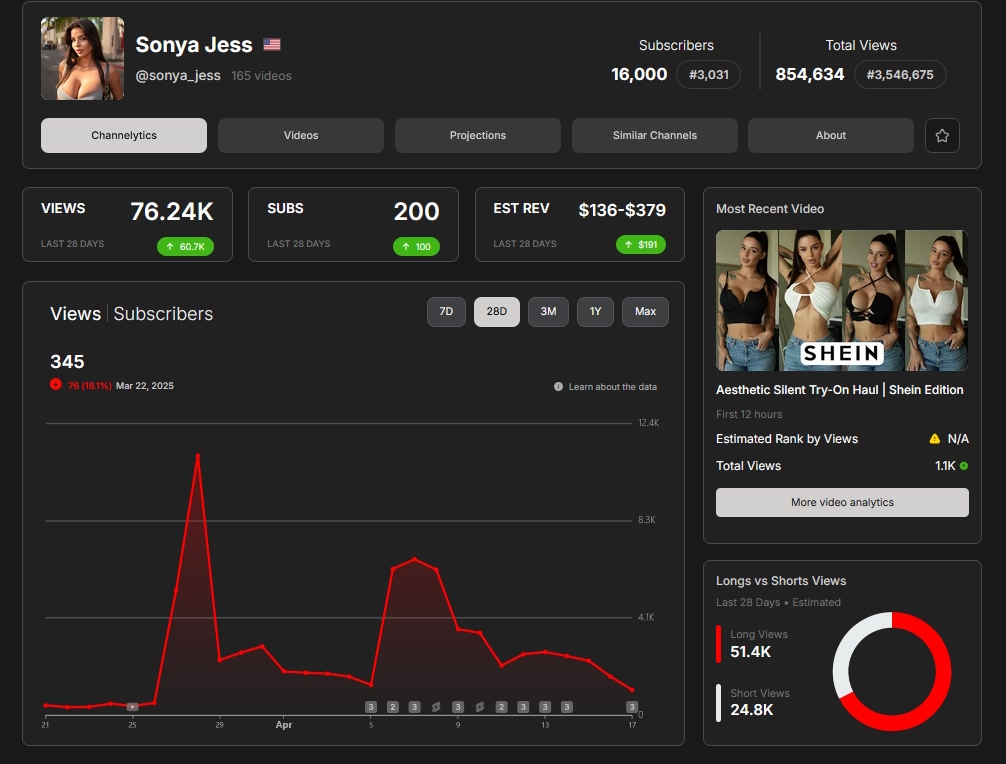Click the video marker icon at Mar 25
The image size is (1006, 764).
(x=132, y=707)
